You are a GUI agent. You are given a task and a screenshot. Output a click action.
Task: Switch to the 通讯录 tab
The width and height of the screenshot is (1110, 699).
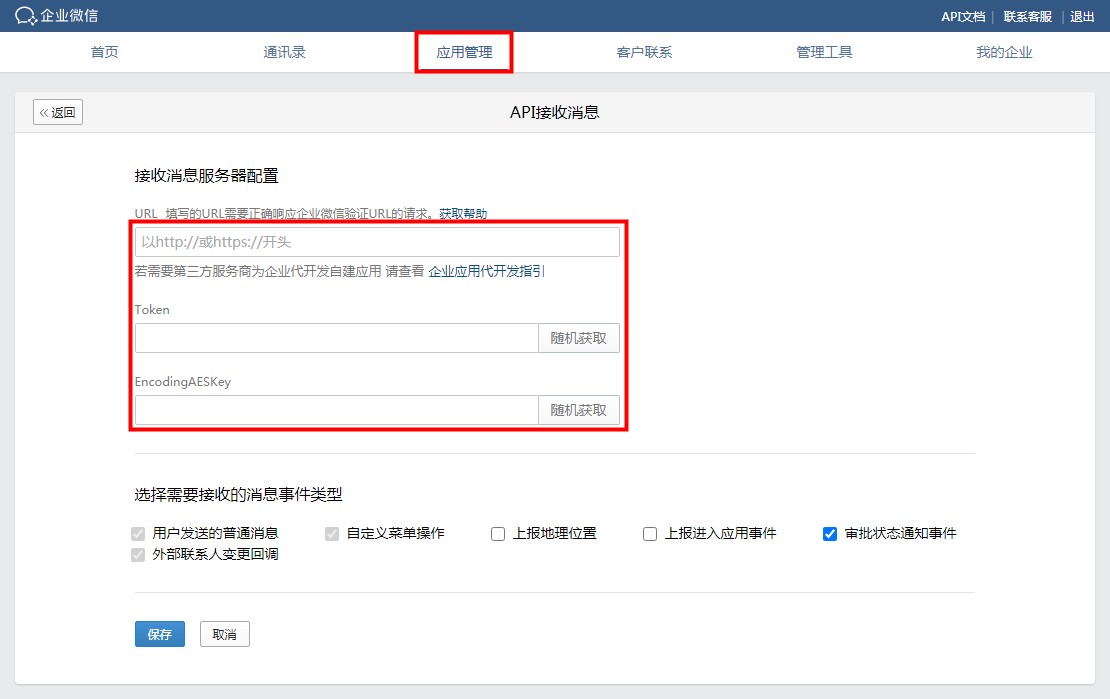click(x=284, y=52)
